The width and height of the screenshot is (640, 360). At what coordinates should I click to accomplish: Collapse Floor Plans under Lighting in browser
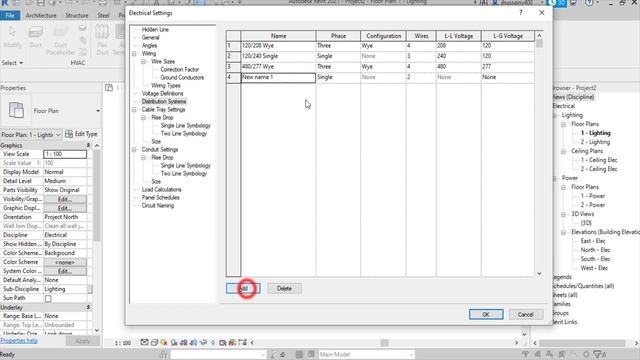563,124
